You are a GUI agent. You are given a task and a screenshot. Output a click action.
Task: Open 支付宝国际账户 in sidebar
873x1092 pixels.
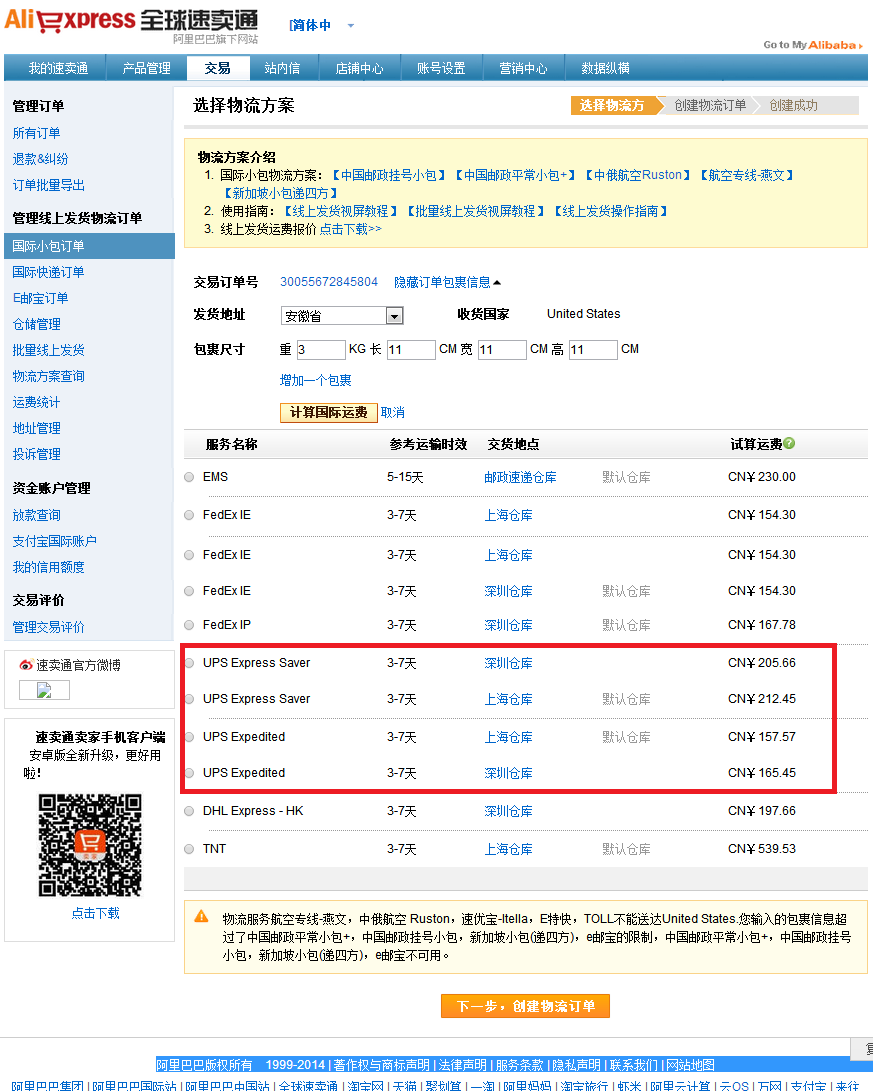point(54,541)
